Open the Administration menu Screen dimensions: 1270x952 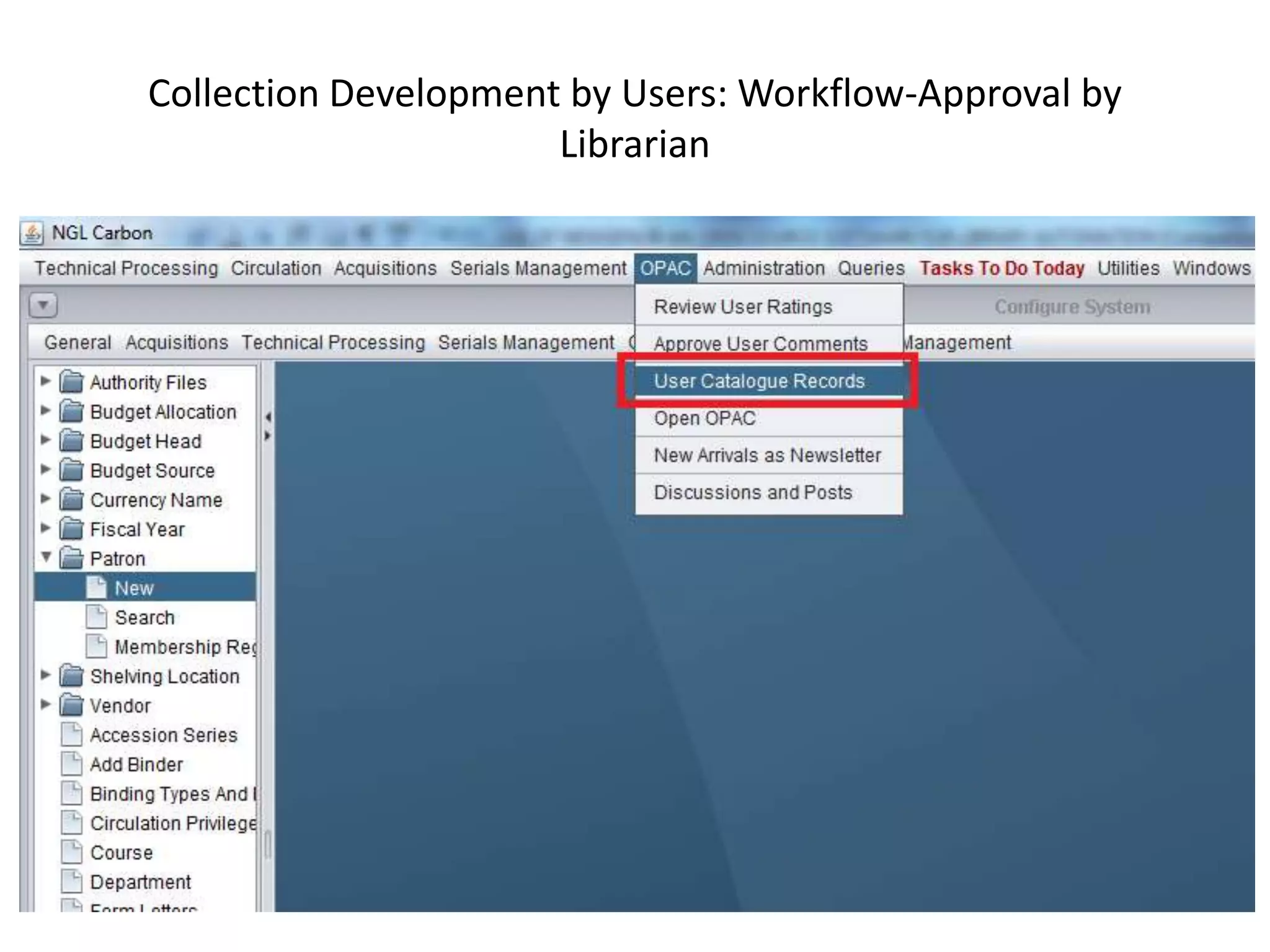click(x=763, y=268)
